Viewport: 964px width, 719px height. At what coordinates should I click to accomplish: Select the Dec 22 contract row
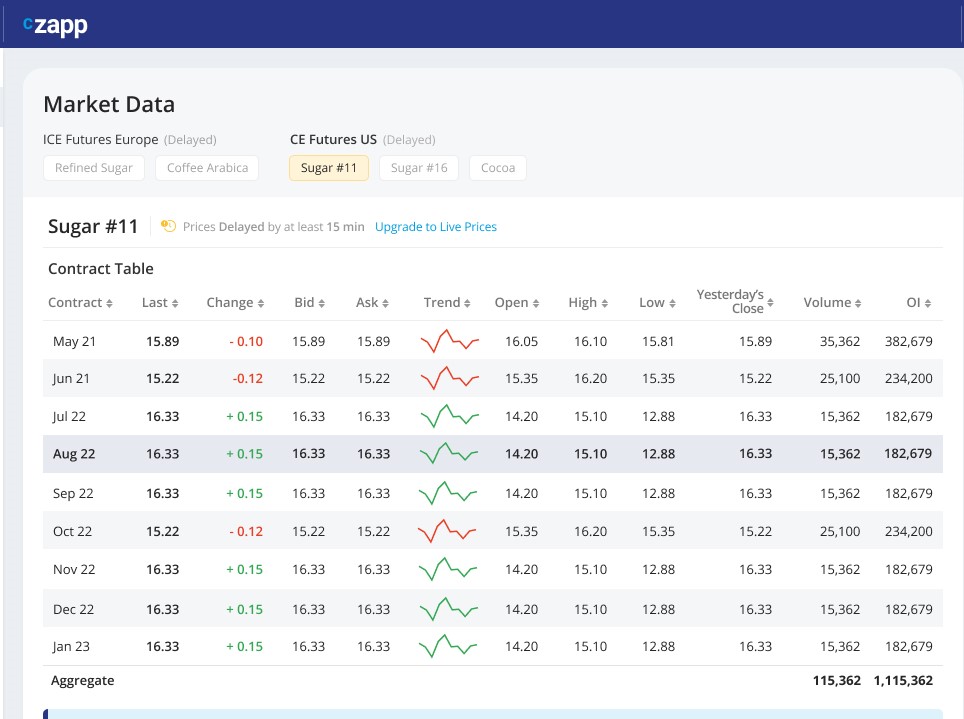pyautogui.click(x=492, y=610)
